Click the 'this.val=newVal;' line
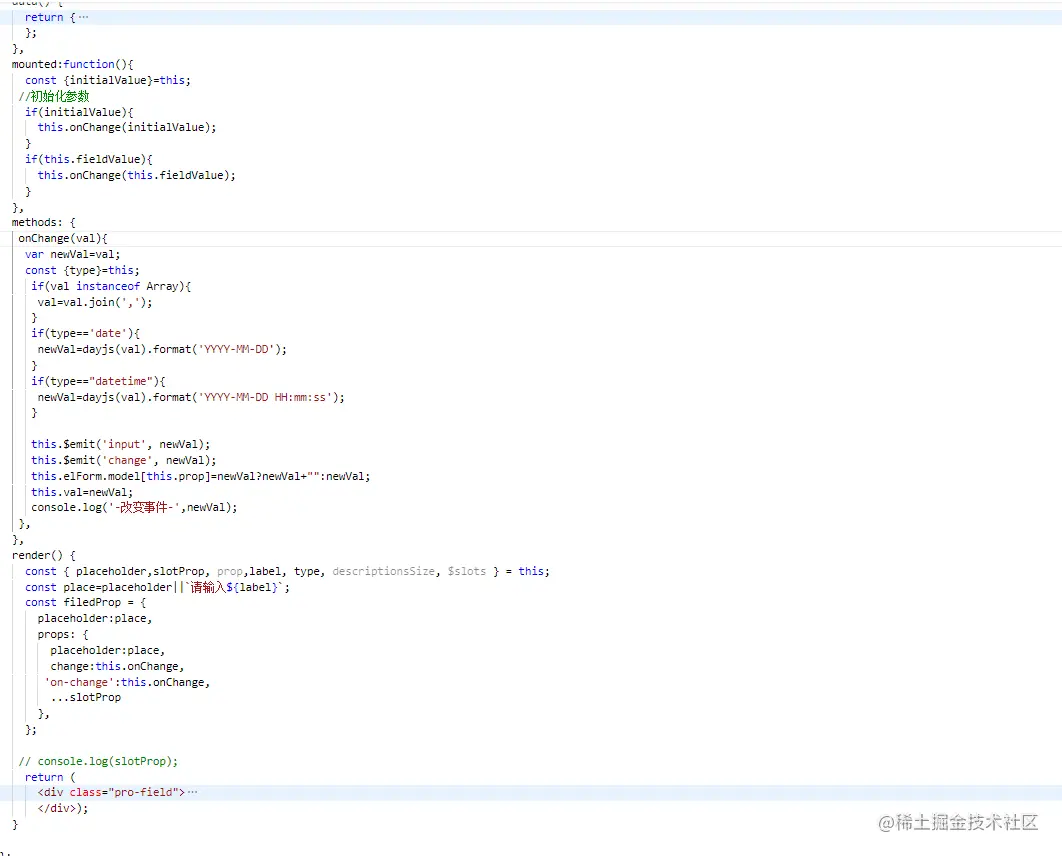The image size is (1062, 856). point(82,492)
